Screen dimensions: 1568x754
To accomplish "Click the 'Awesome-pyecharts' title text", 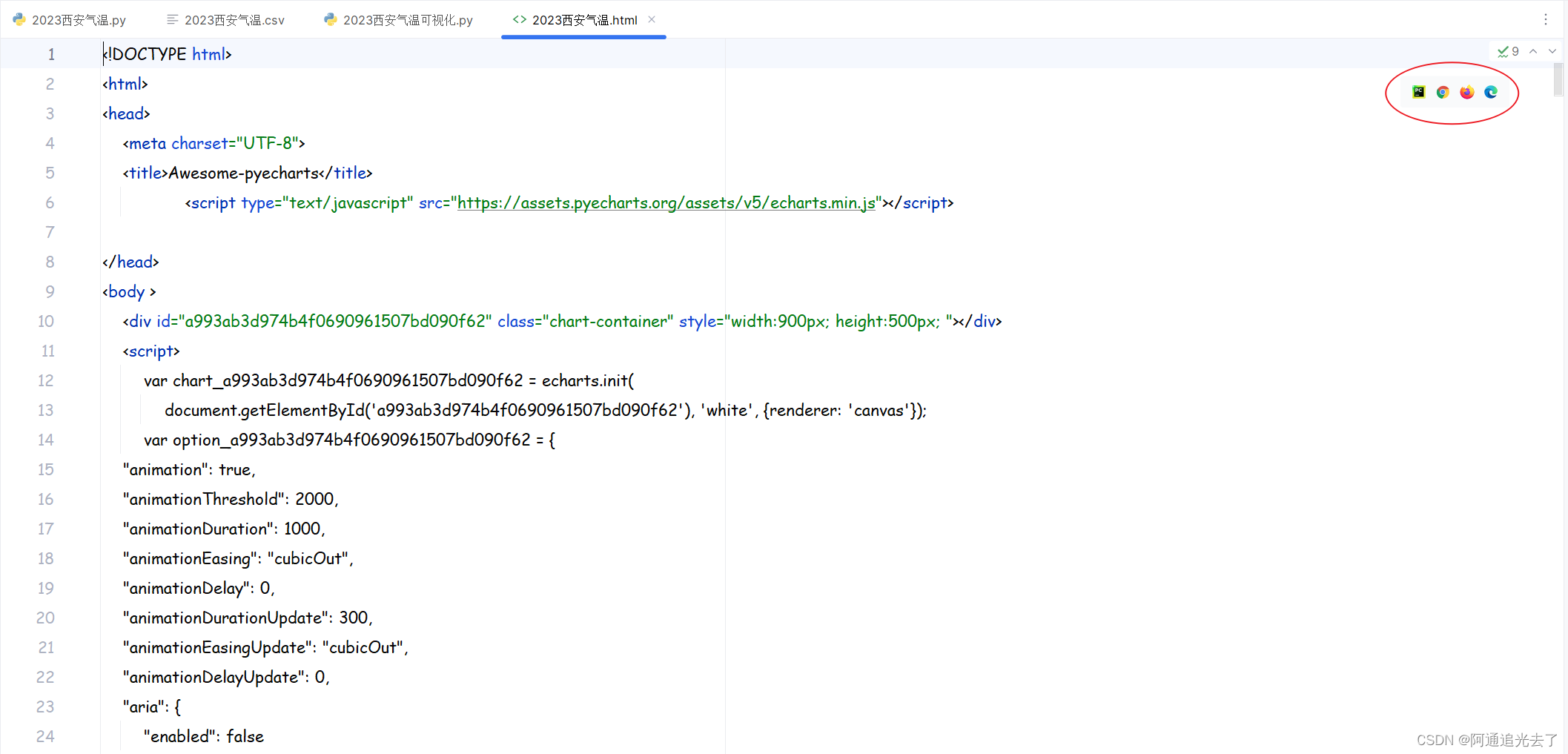I will (243, 173).
